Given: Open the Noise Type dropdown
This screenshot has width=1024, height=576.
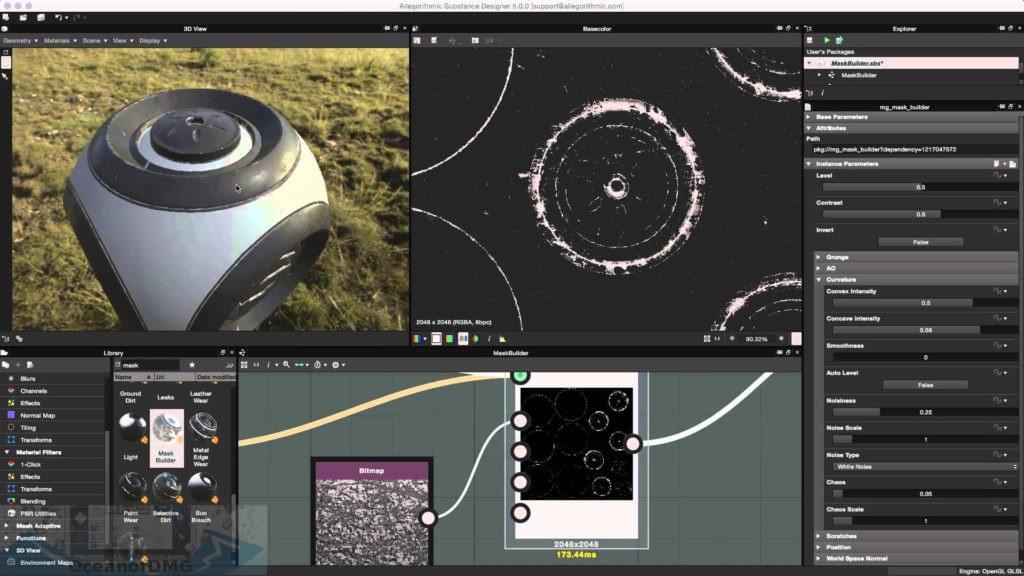Looking at the screenshot, I should click(x=924, y=467).
